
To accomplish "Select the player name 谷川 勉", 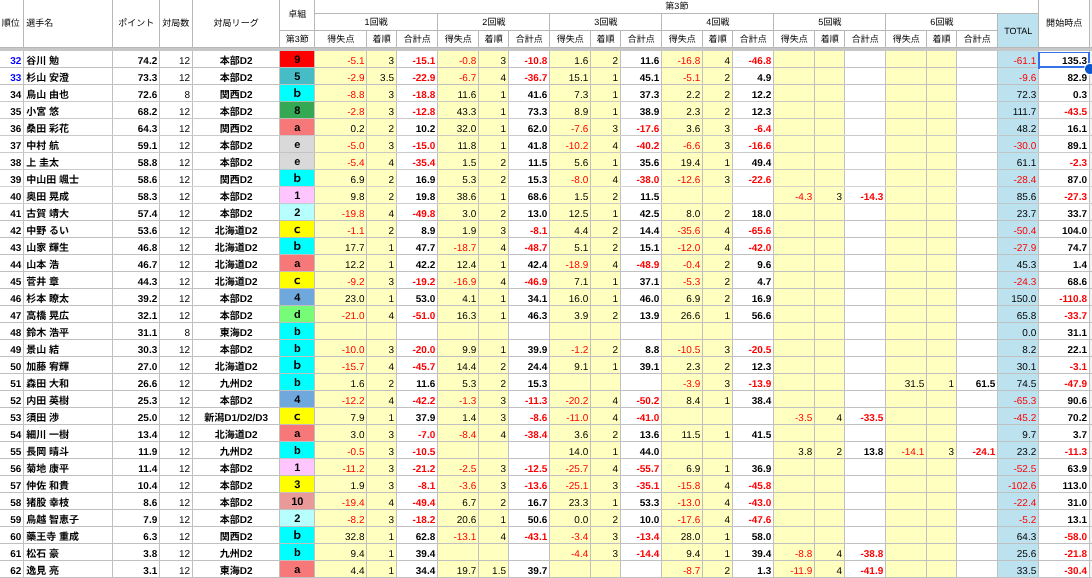I will (x=42, y=61).
